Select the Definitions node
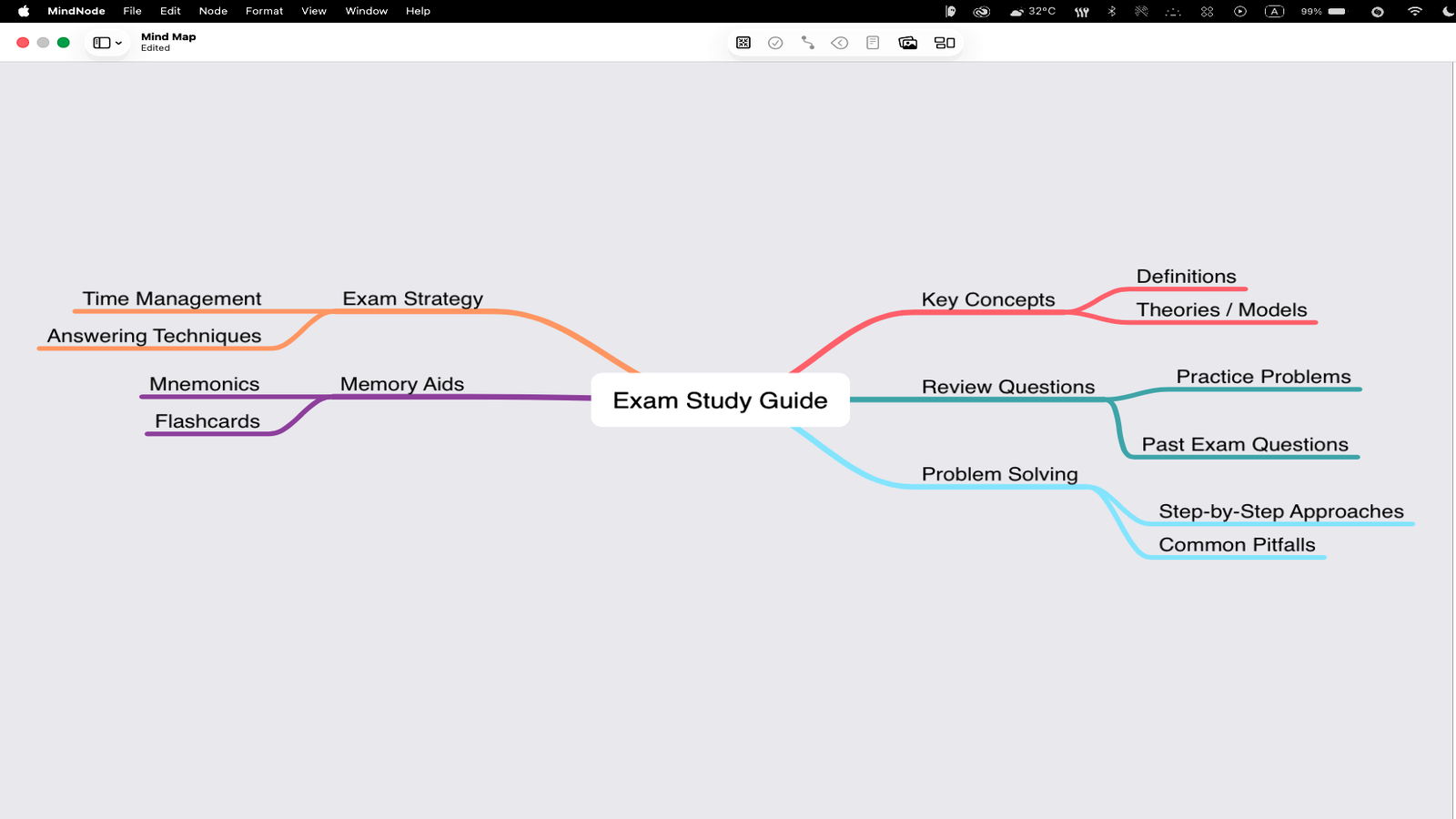This screenshot has width=1456, height=819. pyautogui.click(x=1187, y=277)
